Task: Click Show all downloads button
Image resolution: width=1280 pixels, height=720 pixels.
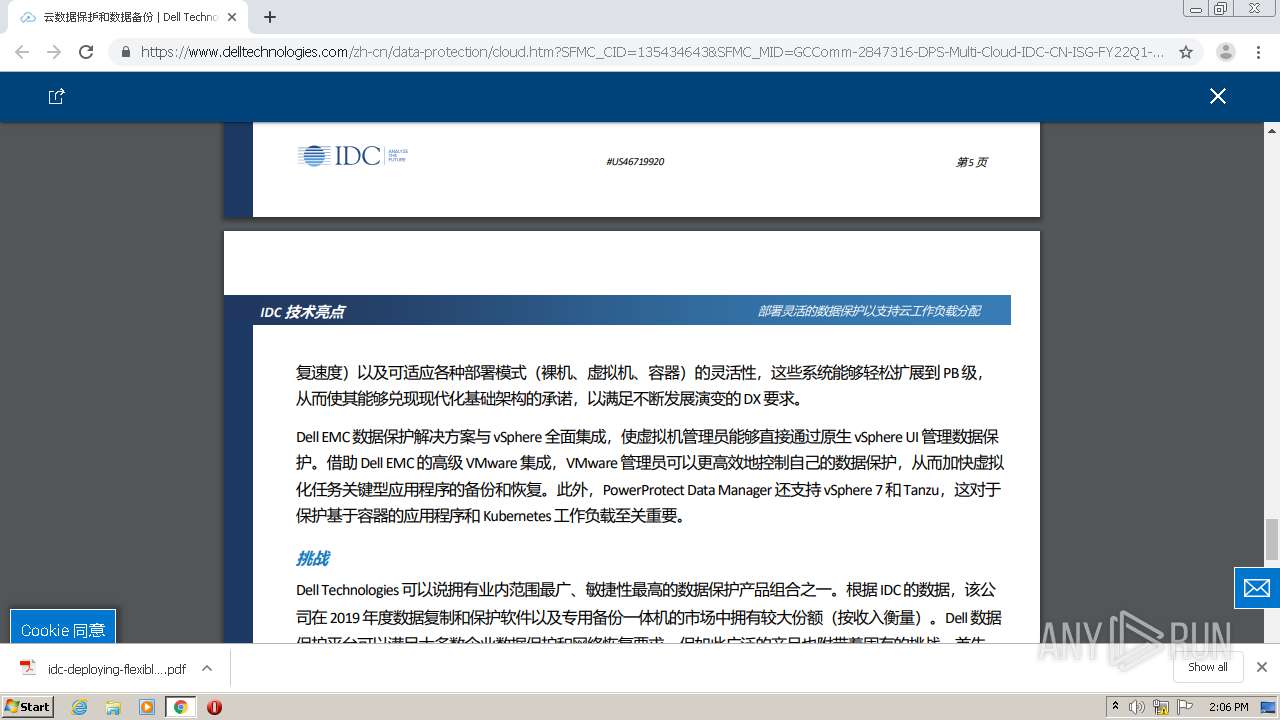Action: [1208, 667]
